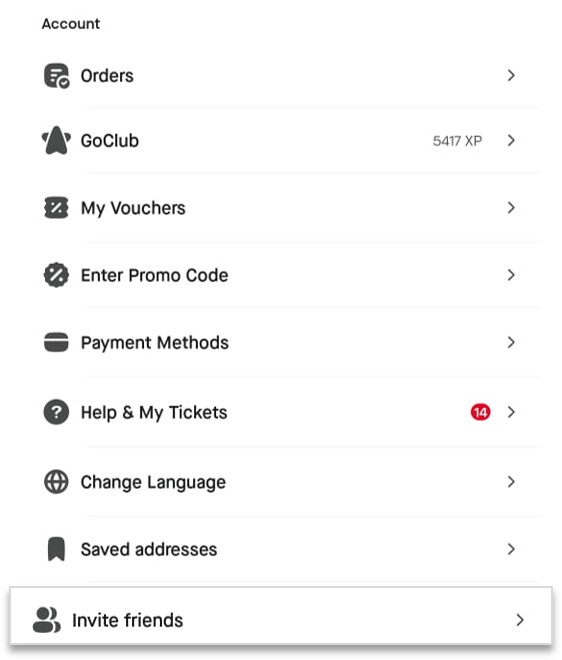Select the Enter Promo Code label
This screenshot has width=562, height=660.
click(154, 275)
